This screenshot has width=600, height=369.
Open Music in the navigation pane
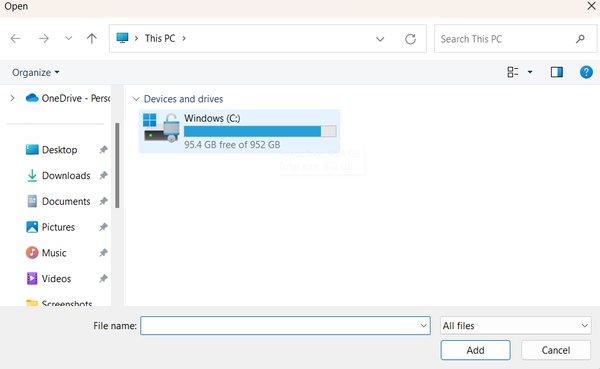click(54, 253)
